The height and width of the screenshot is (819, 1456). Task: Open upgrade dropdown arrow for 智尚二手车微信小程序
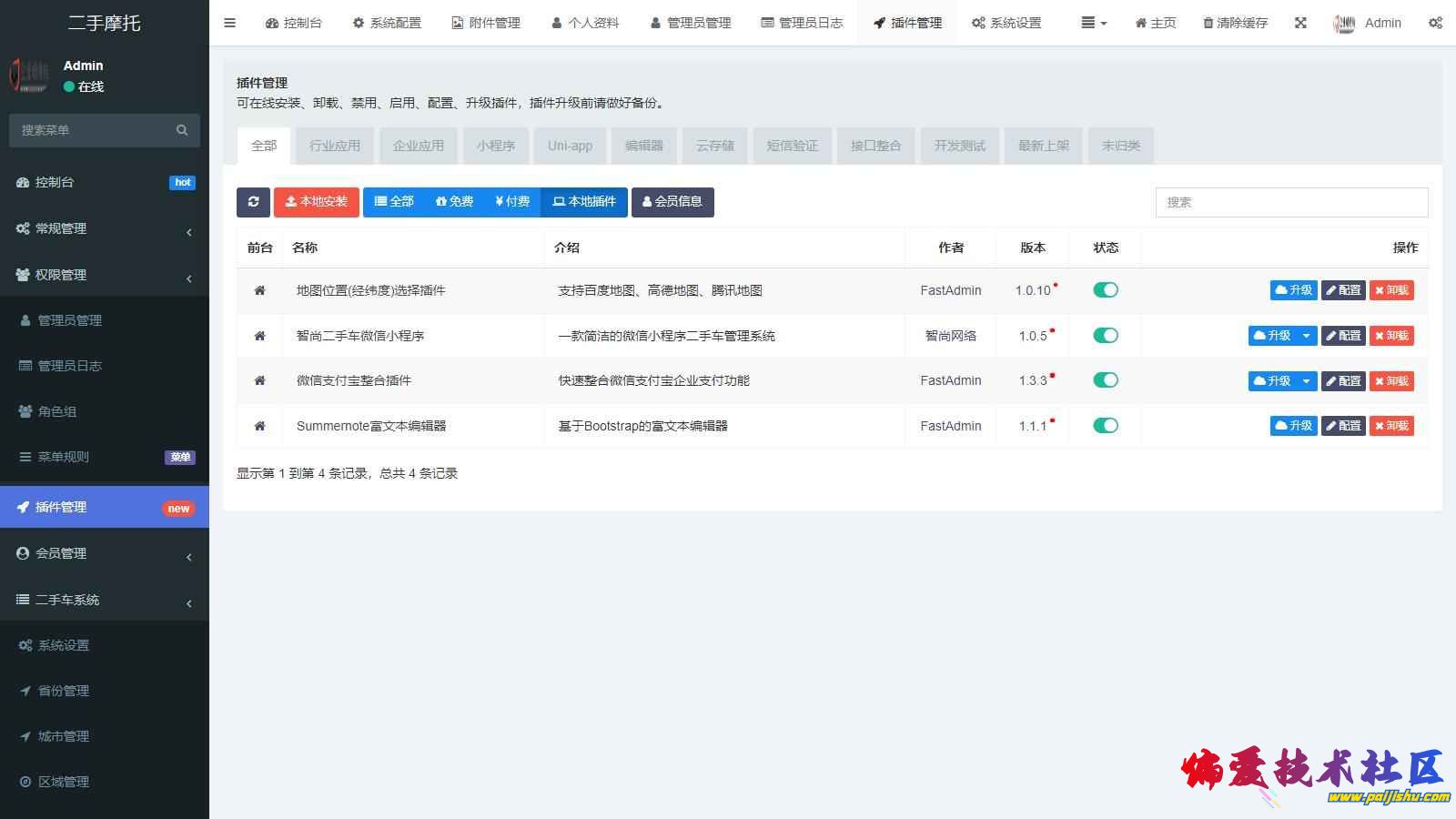coord(1306,336)
